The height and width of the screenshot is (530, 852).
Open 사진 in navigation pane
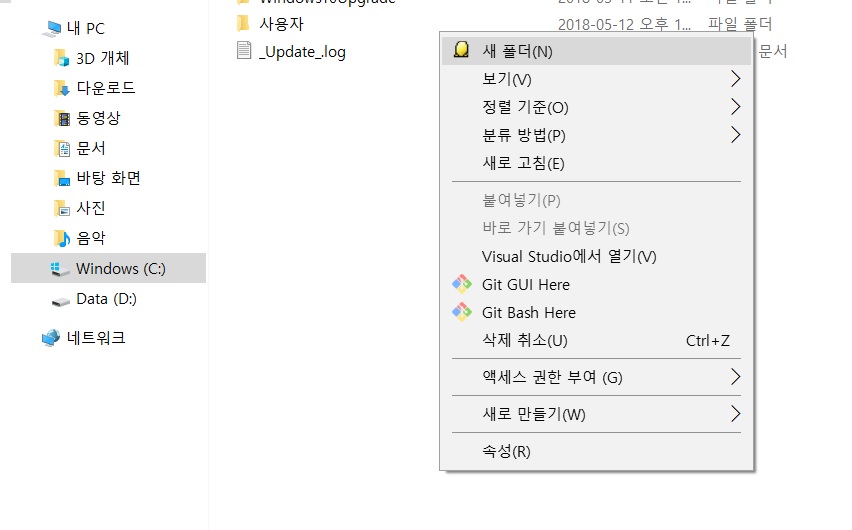point(91,208)
